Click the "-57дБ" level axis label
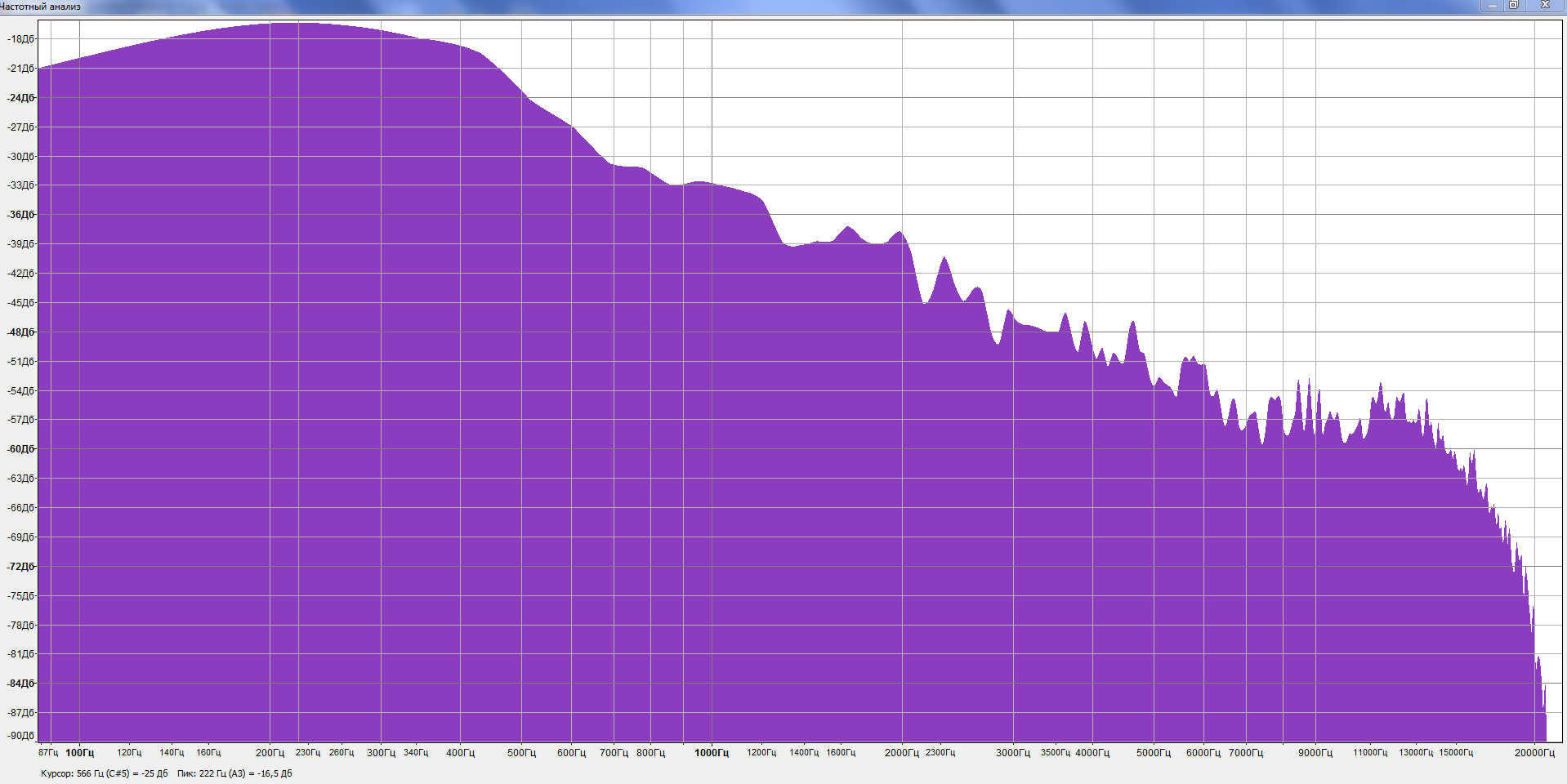The height and width of the screenshot is (784, 1567). coord(22,420)
